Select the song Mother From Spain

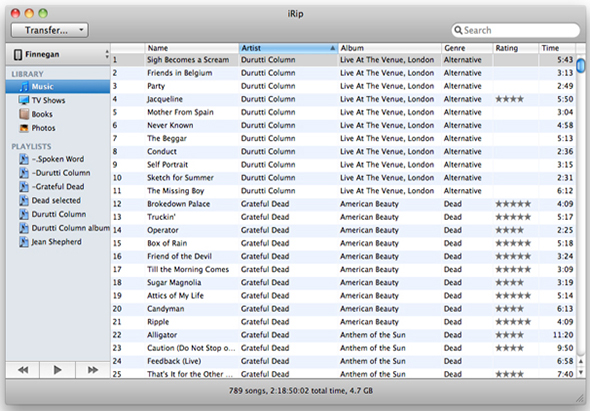[x=180, y=112]
